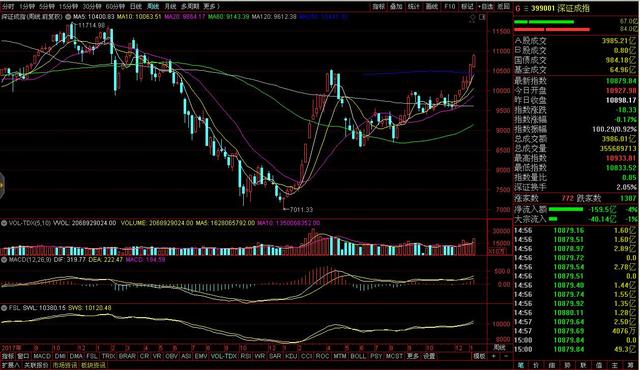Open the F10 company info button
Image resolution: width=640 pixels, height=370 pixels.
click(449, 7)
